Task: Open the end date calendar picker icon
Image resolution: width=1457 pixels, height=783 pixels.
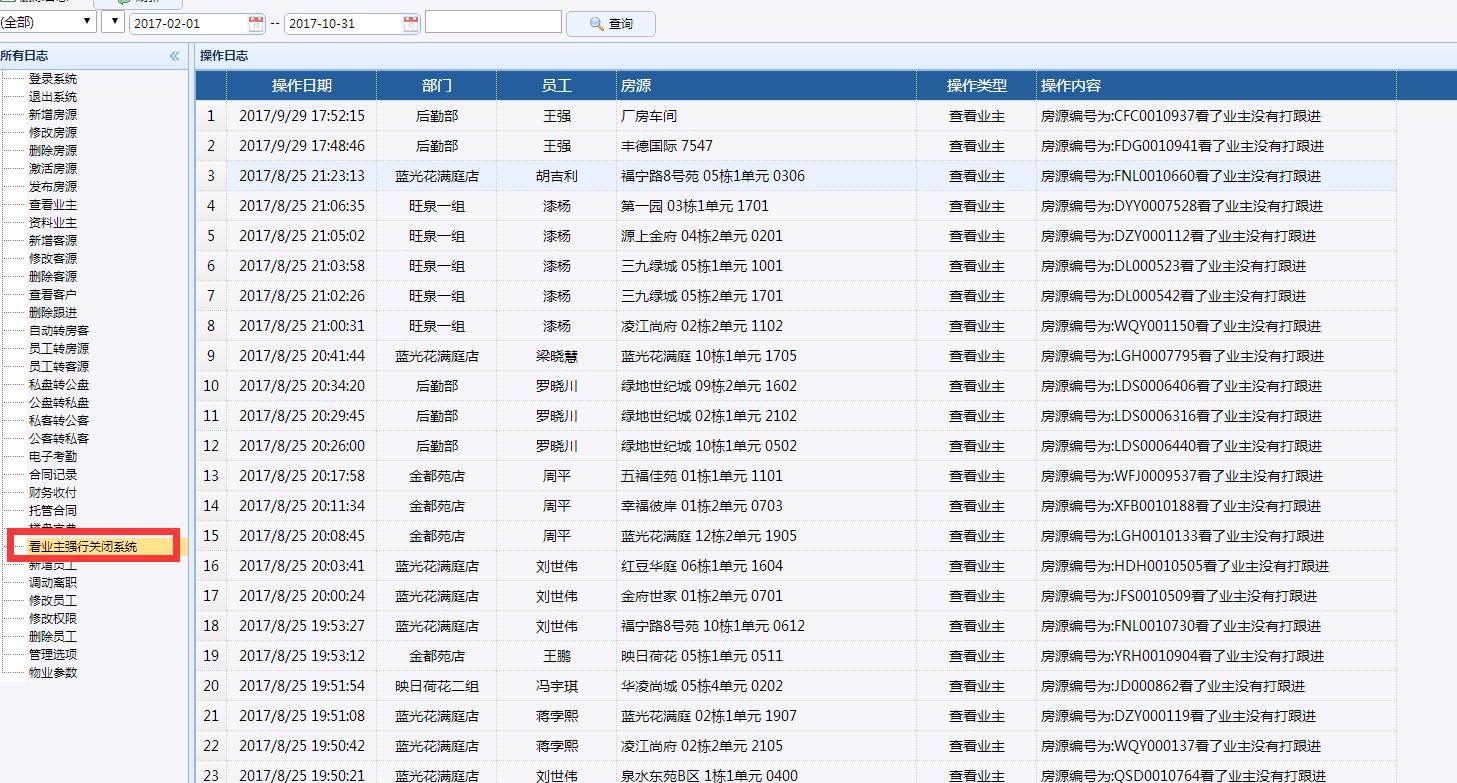Action: [411, 23]
